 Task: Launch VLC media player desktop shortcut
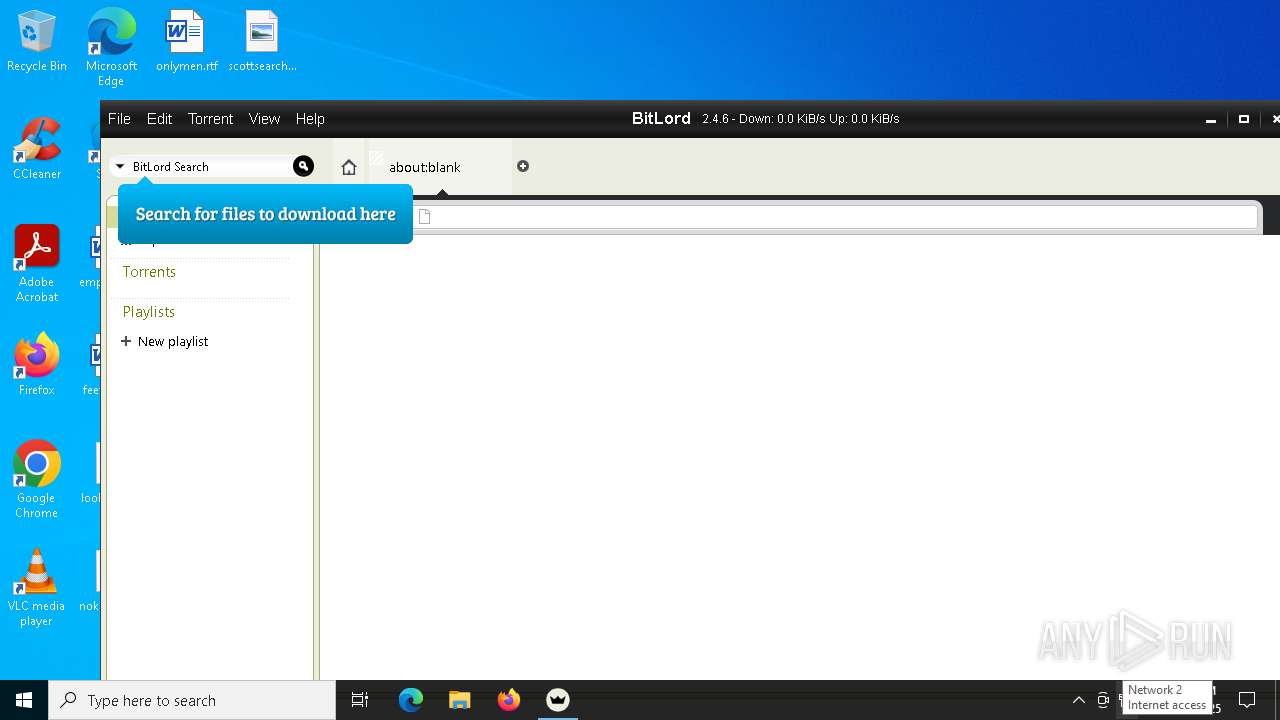click(37, 588)
